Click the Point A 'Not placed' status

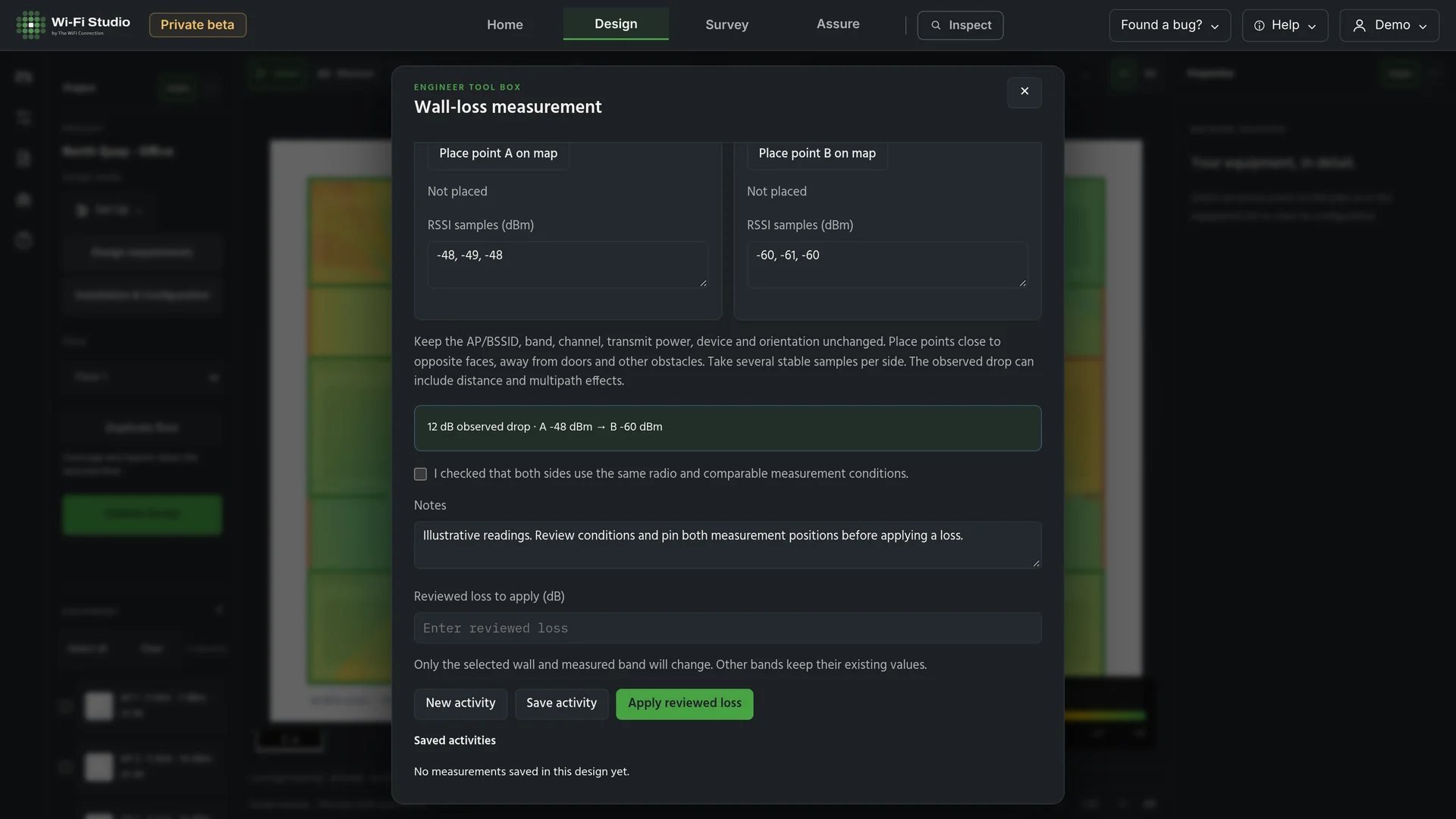click(457, 192)
